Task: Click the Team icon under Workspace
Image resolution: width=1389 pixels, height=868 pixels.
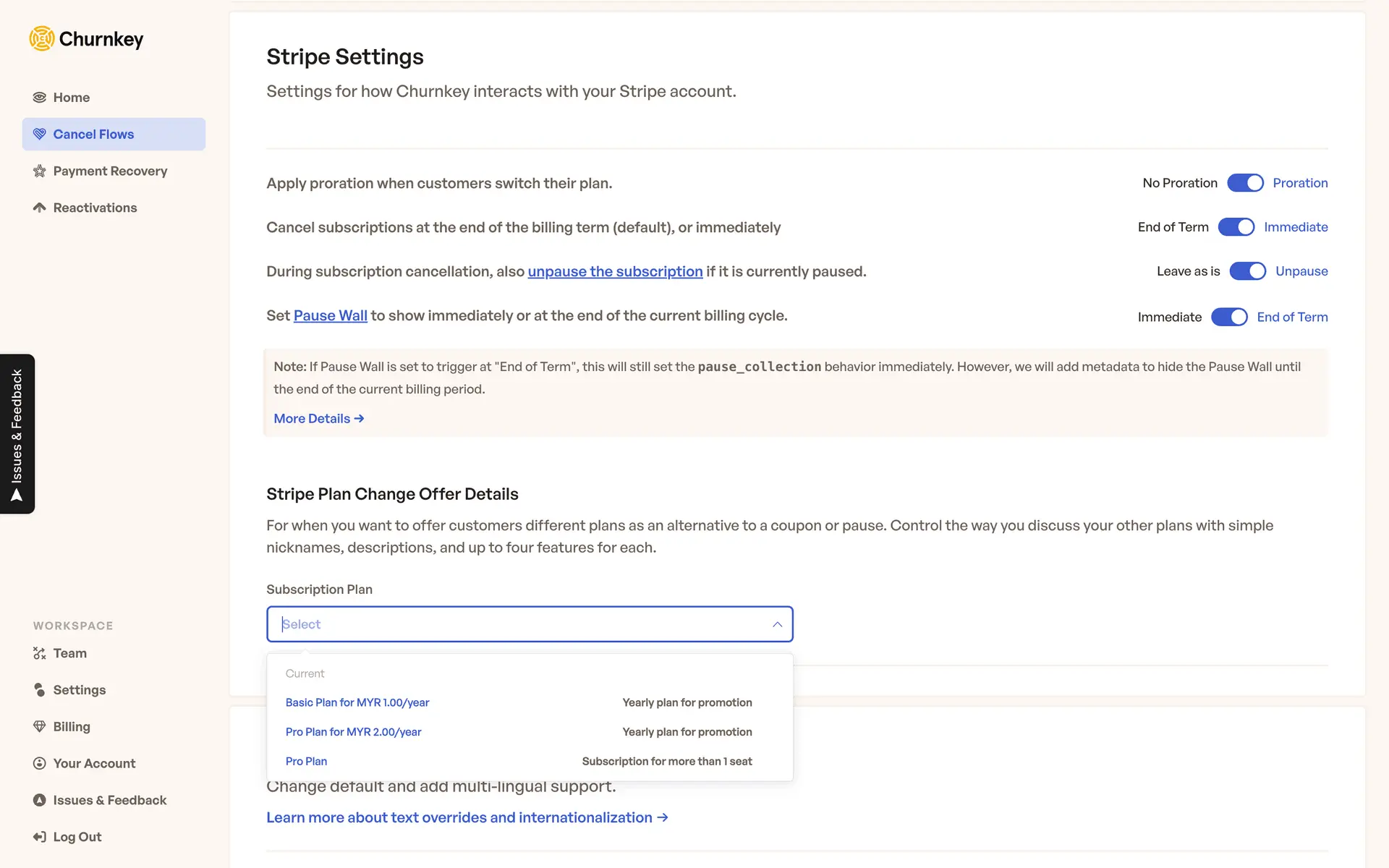Action: click(39, 653)
